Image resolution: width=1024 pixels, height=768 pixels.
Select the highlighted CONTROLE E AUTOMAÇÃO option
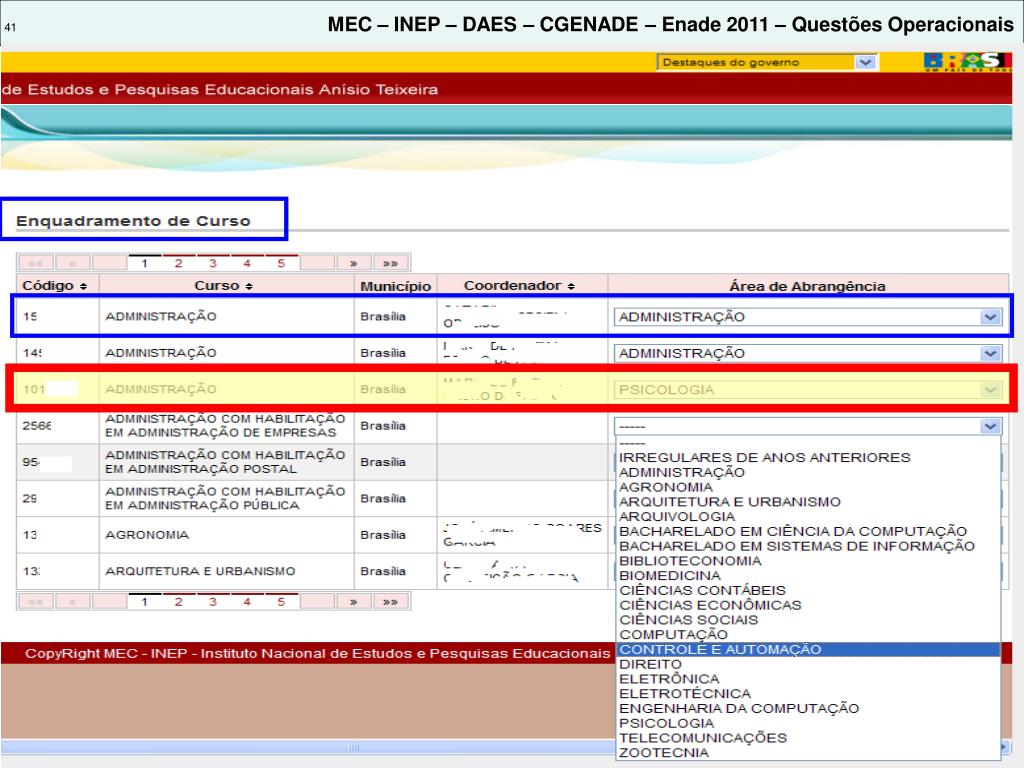coord(808,649)
